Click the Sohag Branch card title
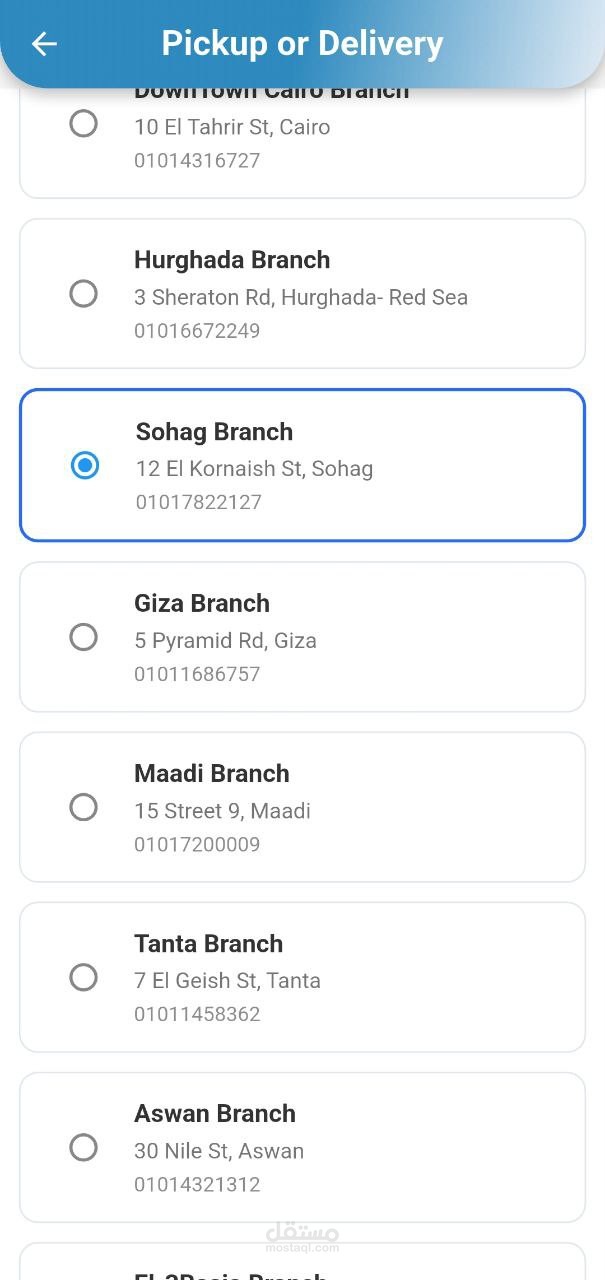This screenshot has height=1280, width=605. [214, 432]
